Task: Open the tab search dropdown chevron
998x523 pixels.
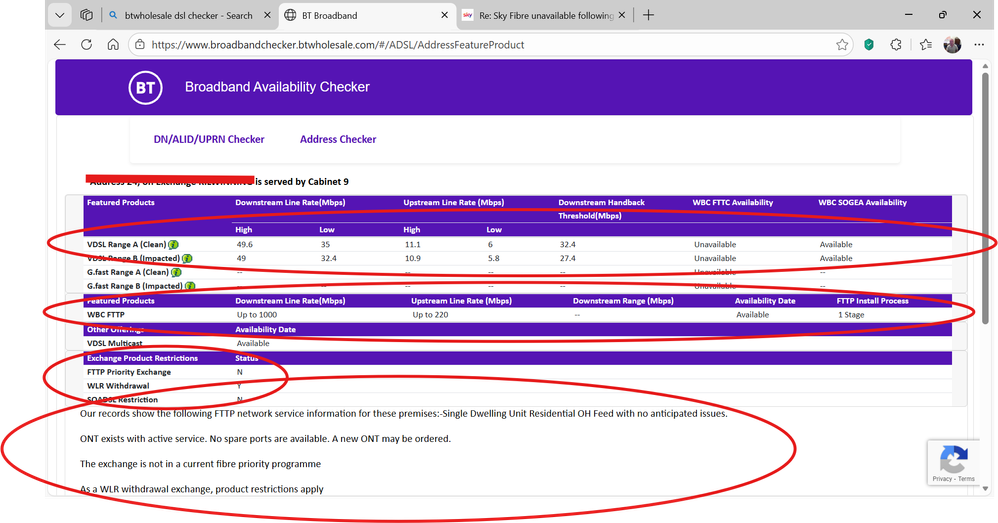Action: [60, 15]
